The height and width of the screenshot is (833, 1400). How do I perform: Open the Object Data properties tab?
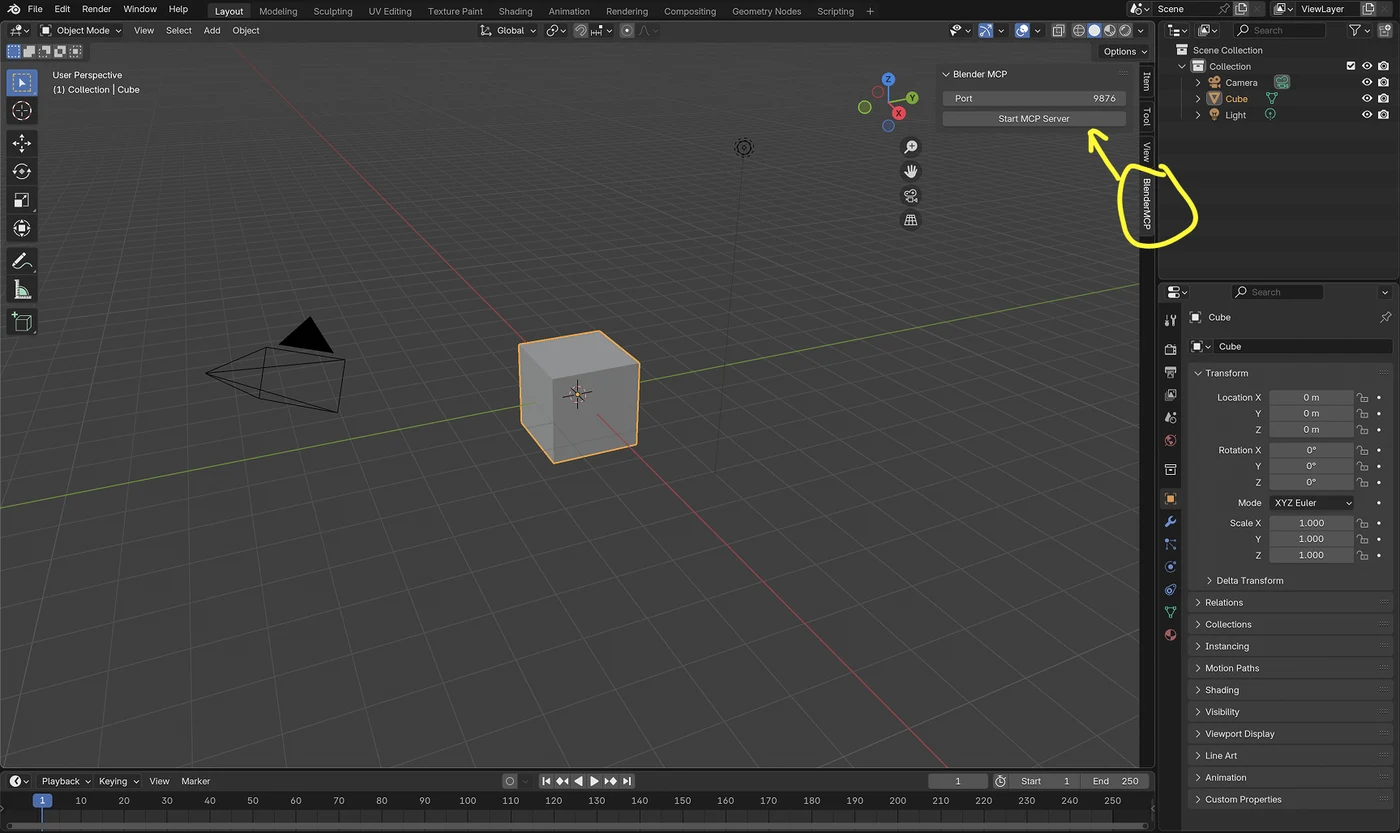[1170, 612]
